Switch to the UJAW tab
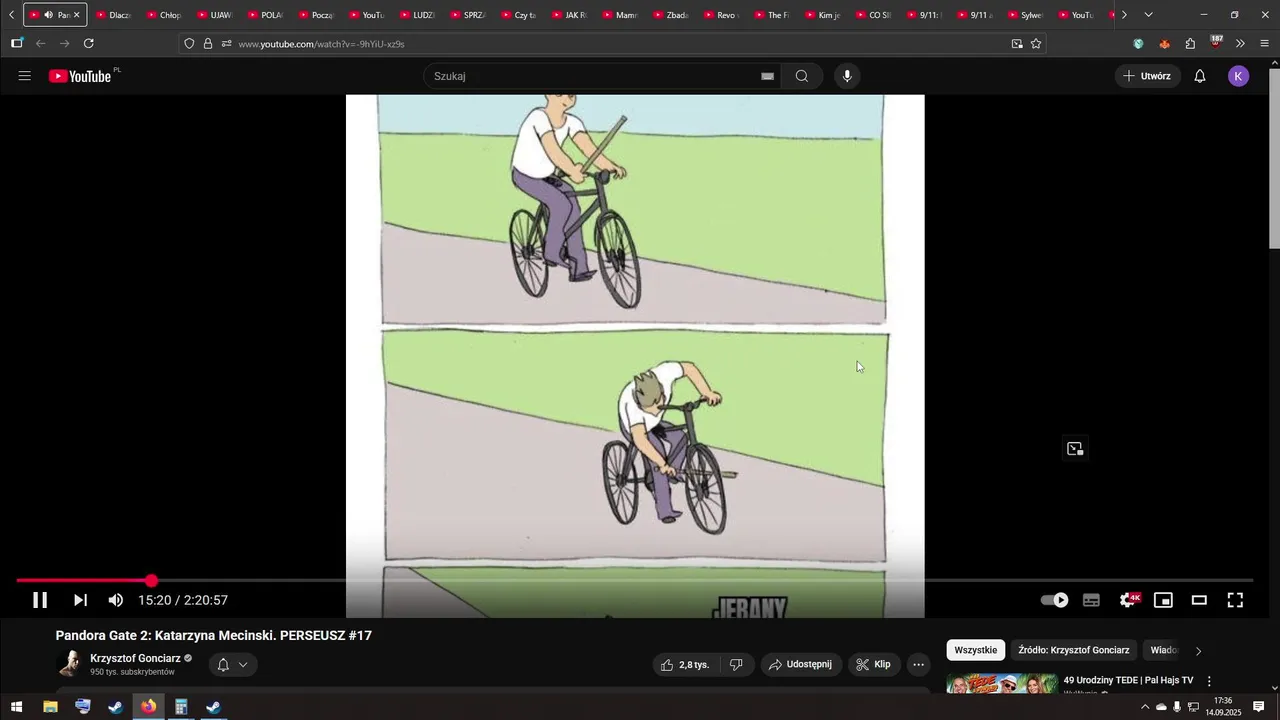 (214, 15)
